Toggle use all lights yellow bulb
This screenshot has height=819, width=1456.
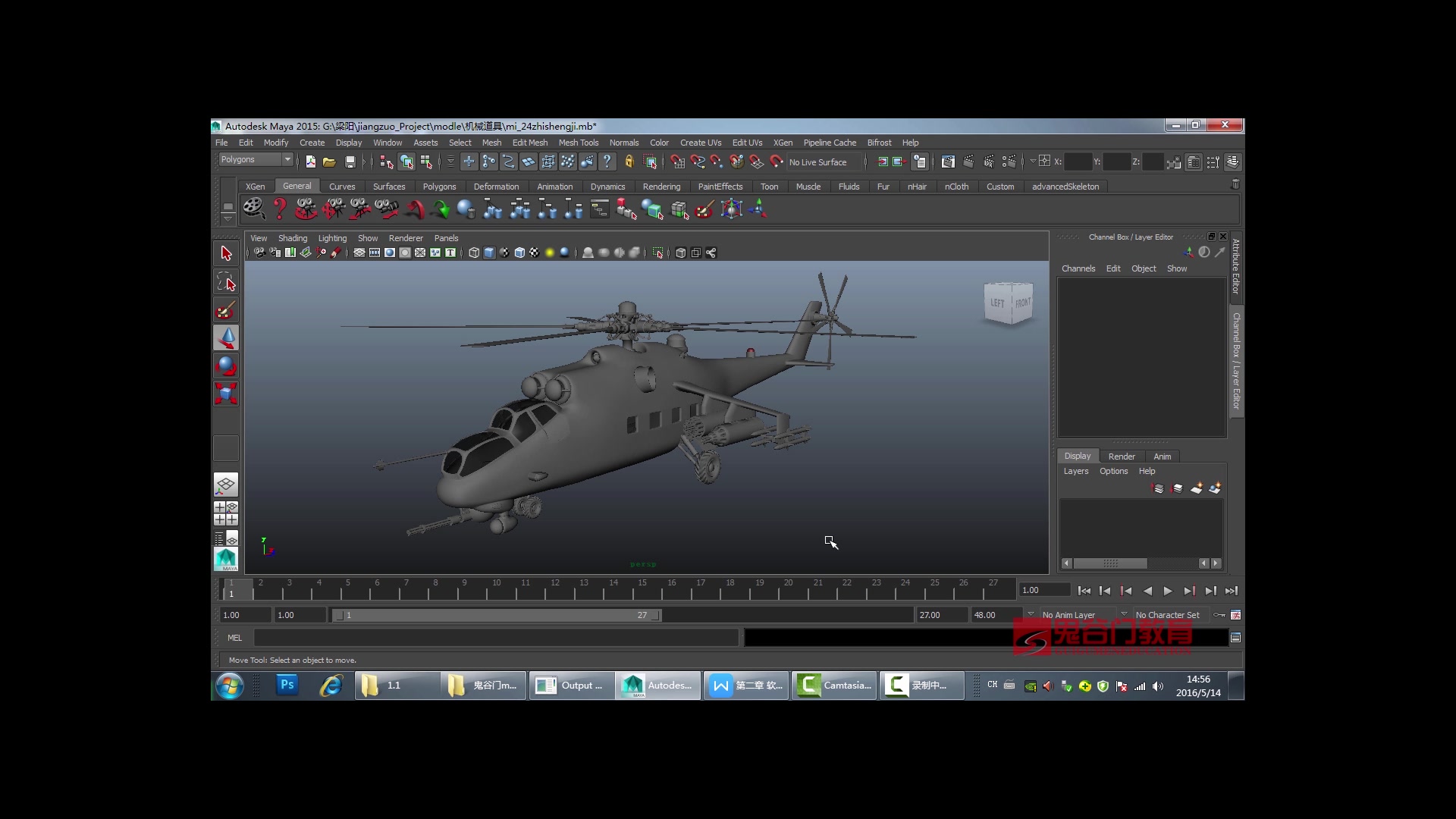pos(550,253)
